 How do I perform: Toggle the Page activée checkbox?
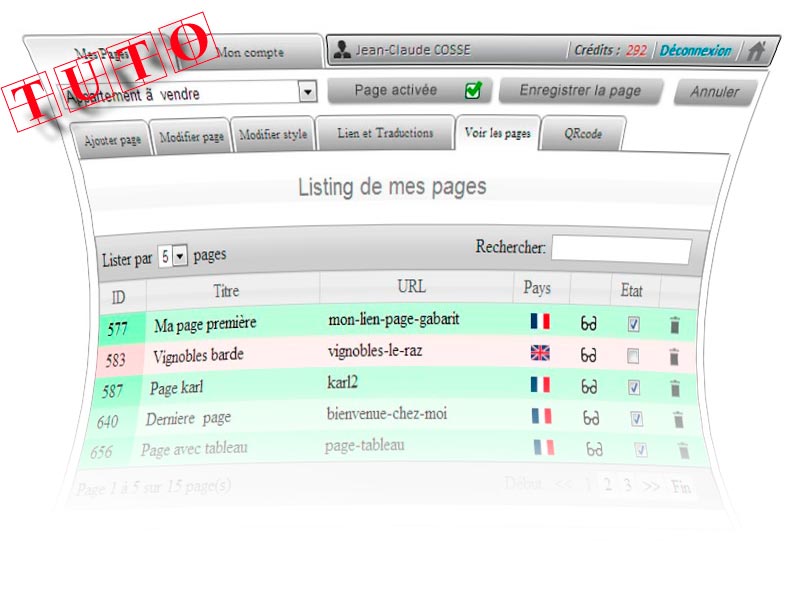[473, 91]
